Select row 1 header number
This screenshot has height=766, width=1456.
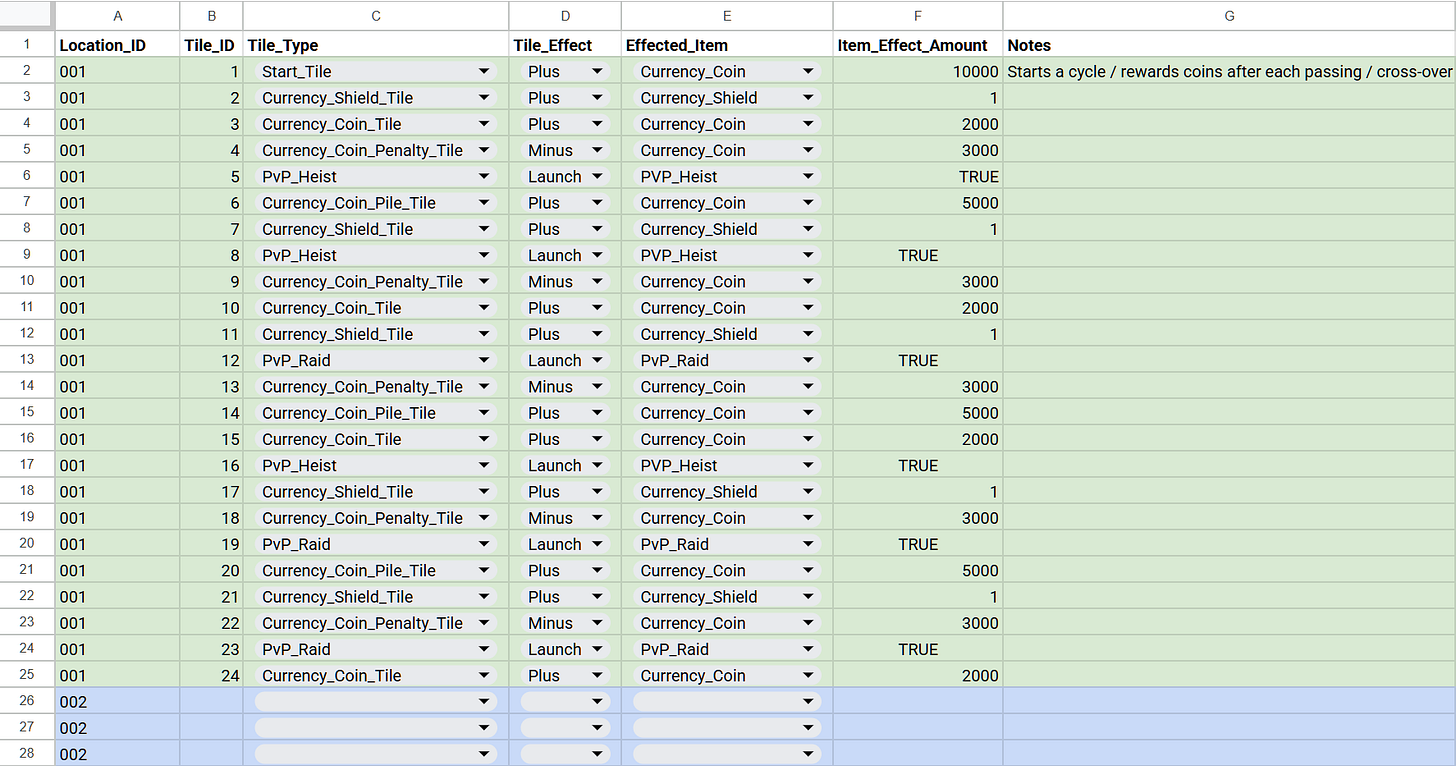[27, 45]
